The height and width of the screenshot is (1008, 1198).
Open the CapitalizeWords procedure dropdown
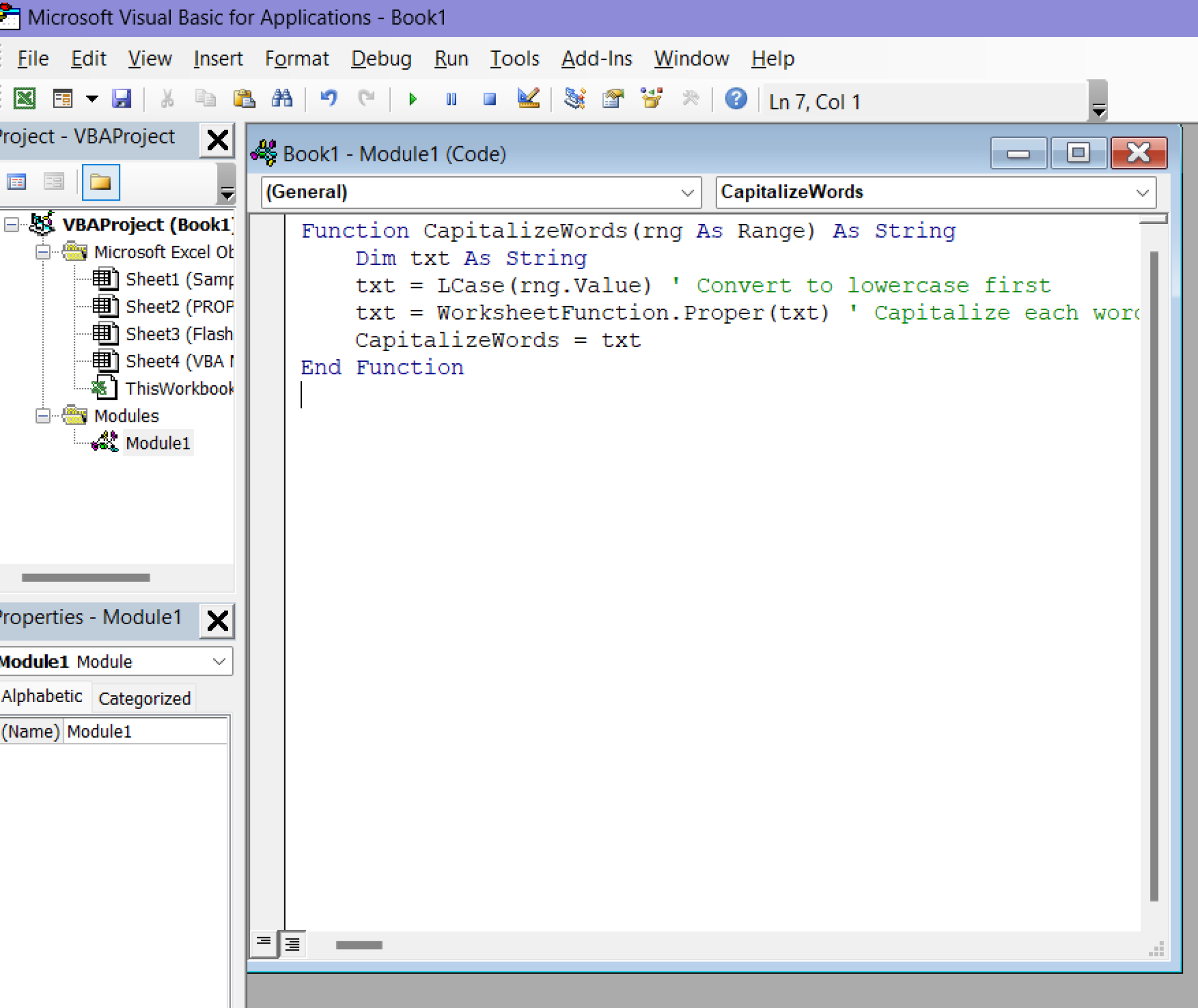[x=1142, y=192]
